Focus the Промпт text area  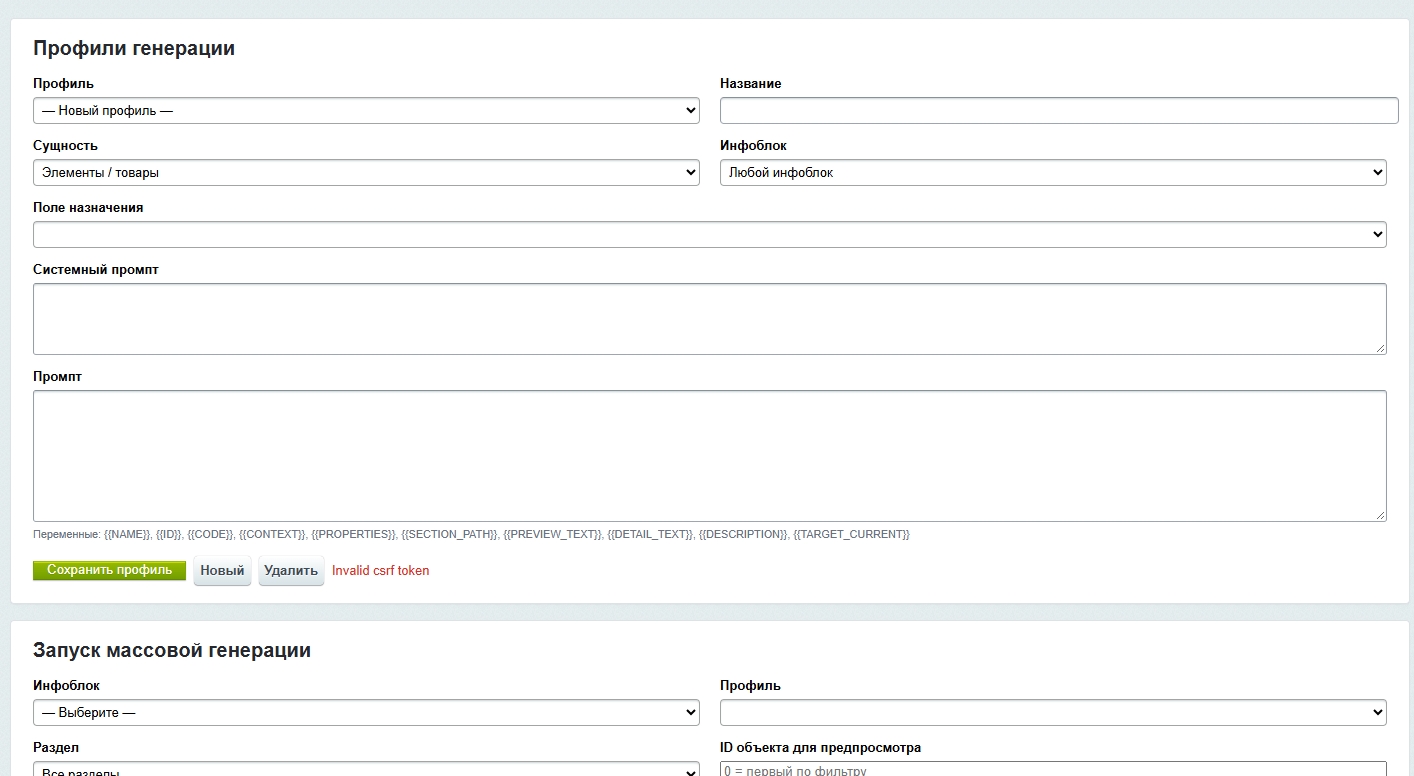[x=710, y=456]
